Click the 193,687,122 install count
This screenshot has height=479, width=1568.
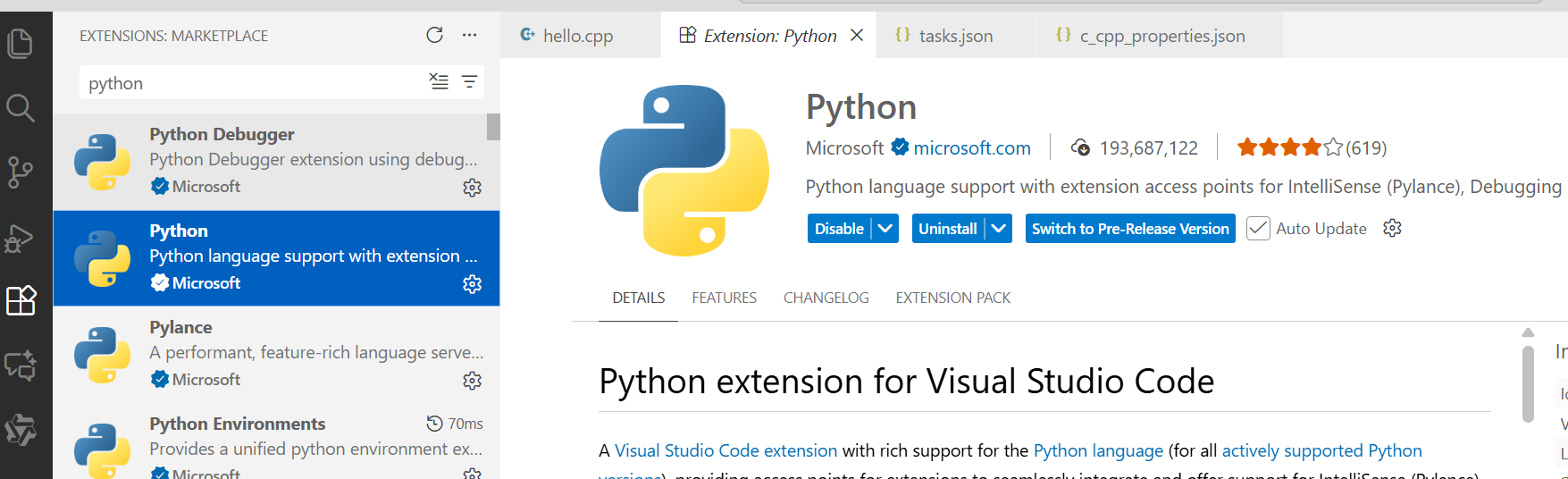pyautogui.click(x=1148, y=148)
